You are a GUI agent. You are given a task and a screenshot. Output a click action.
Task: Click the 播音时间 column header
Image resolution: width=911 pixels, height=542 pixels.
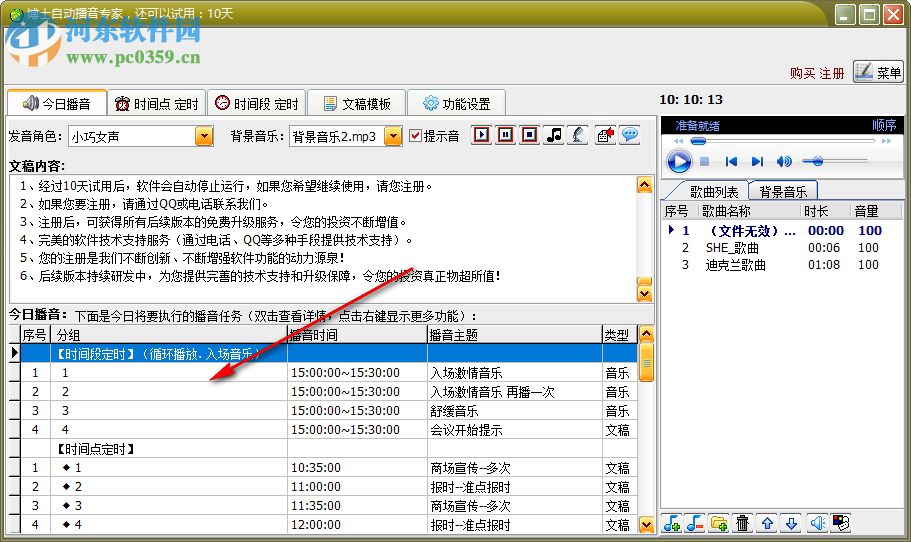point(357,335)
